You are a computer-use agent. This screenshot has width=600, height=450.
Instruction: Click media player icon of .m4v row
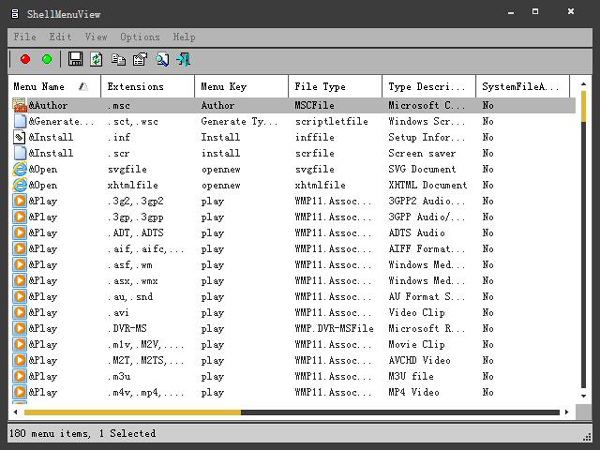[20, 392]
